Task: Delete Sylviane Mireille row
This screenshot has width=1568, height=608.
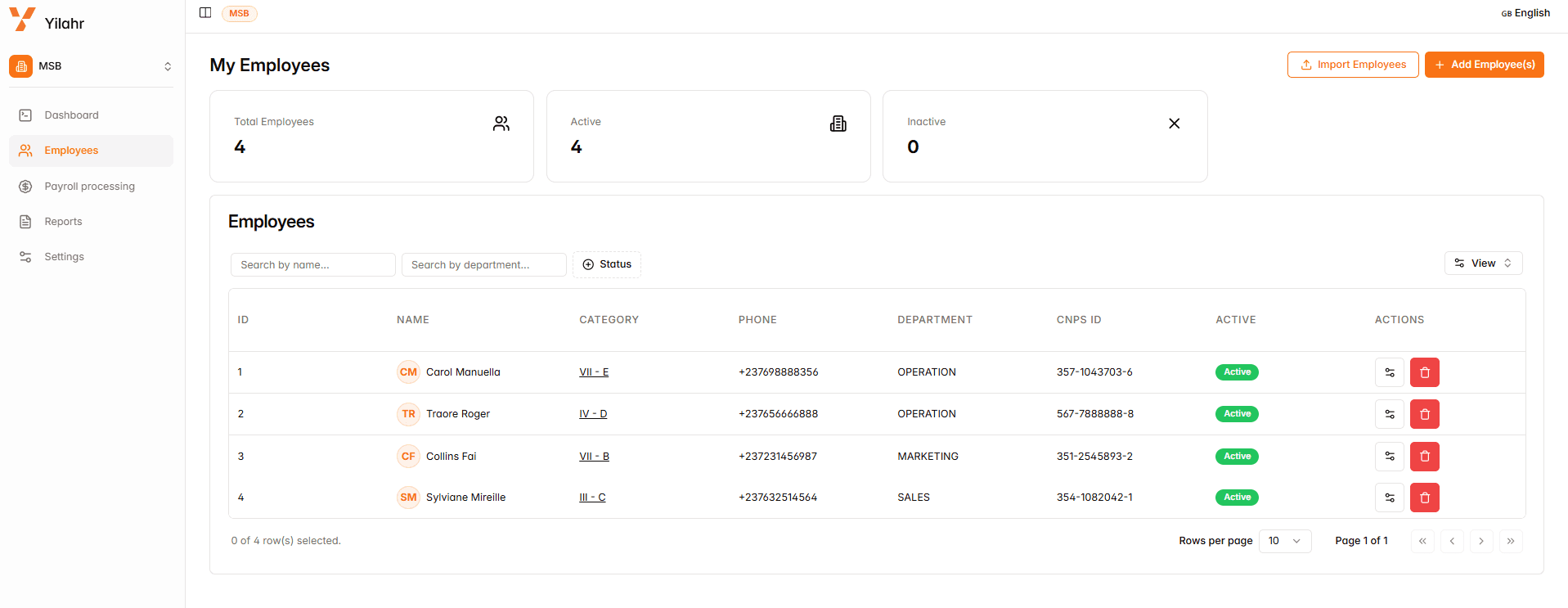Action: 1424,498
